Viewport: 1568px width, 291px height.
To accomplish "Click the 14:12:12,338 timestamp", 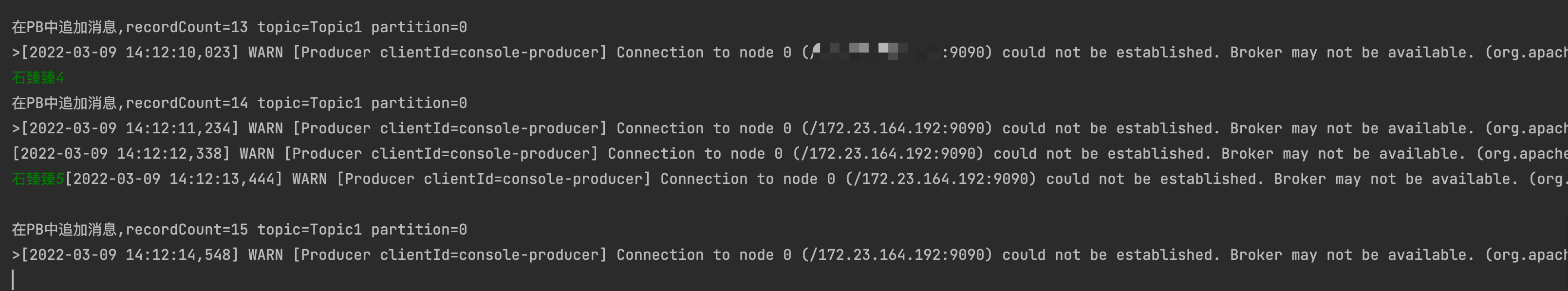I will (169, 154).
